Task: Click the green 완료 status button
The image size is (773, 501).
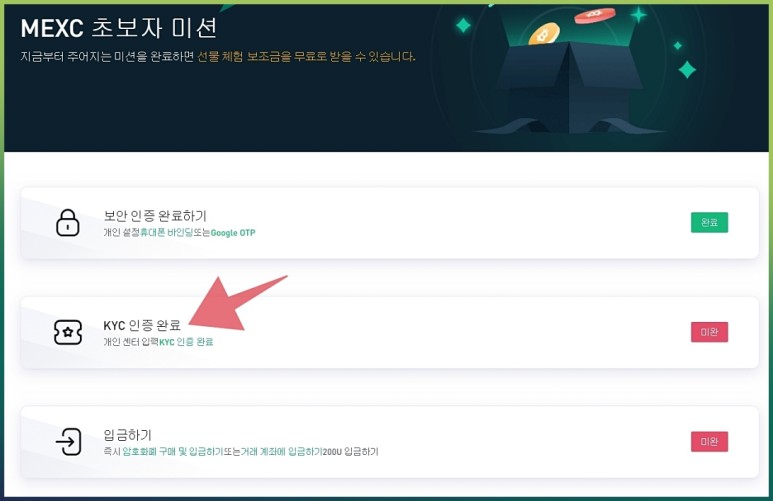Action: pyautogui.click(x=709, y=222)
